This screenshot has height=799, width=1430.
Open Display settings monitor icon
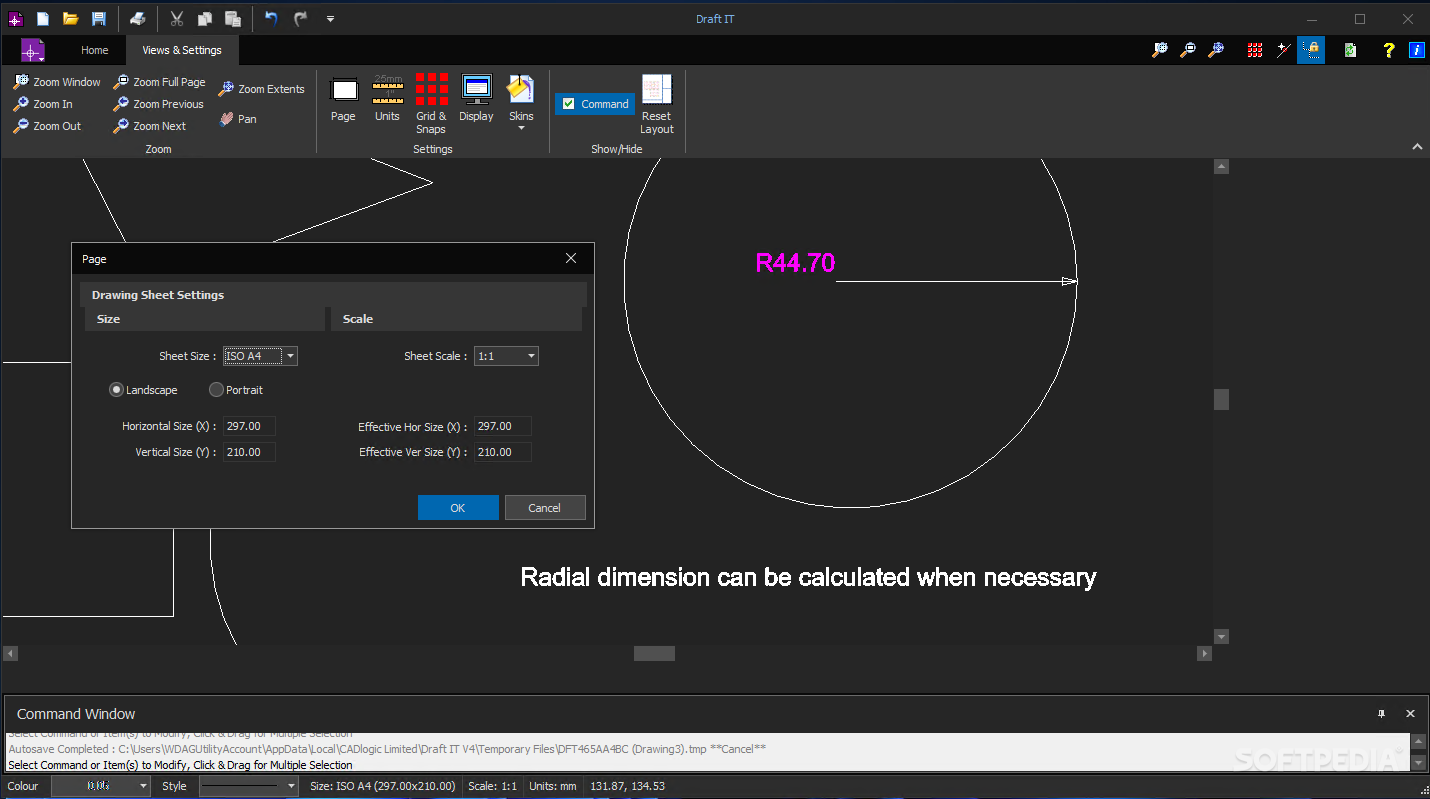tap(476, 100)
